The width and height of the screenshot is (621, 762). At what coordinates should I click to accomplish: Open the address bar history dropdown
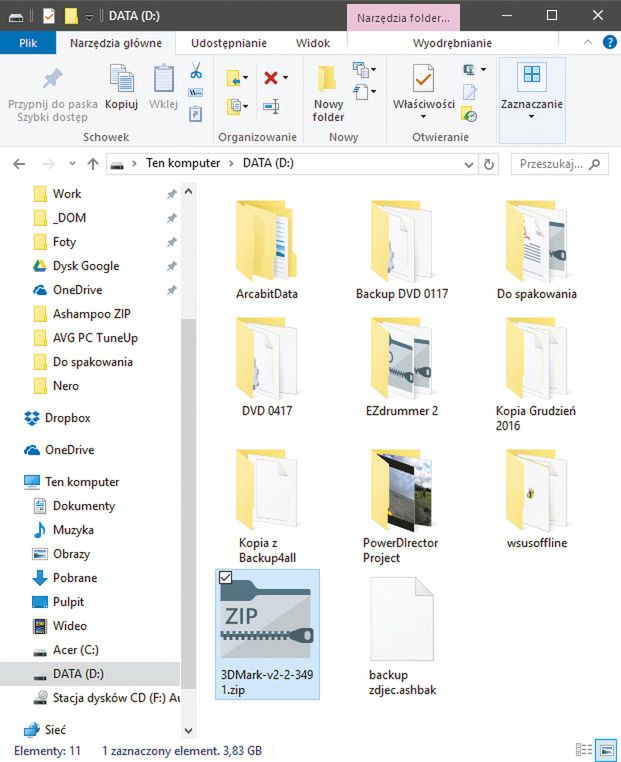pyautogui.click(x=469, y=164)
